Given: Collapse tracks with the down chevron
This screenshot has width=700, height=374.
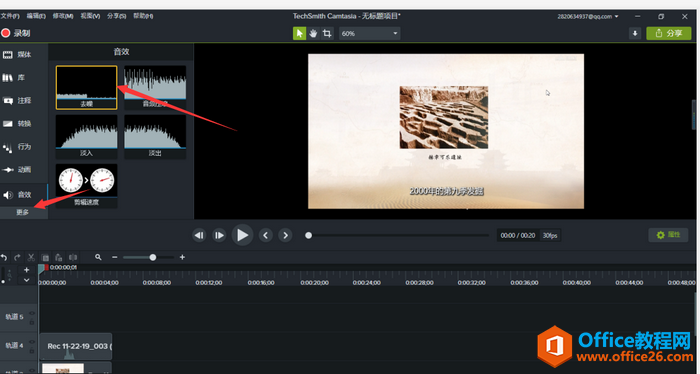Looking at the screenshot, I should 26,280.
